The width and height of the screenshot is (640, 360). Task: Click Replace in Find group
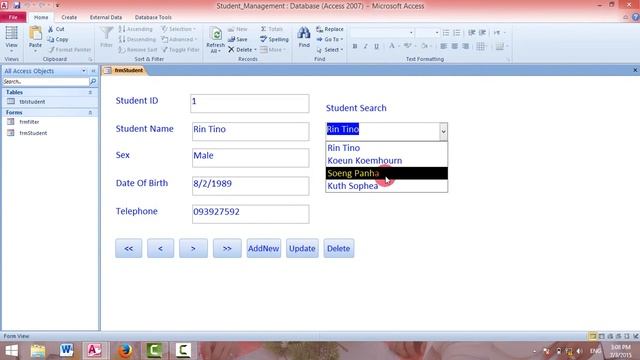[330, 29]
